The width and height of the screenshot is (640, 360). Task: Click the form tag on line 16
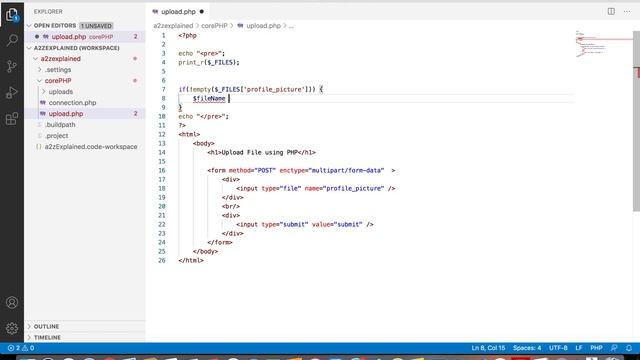301,171
